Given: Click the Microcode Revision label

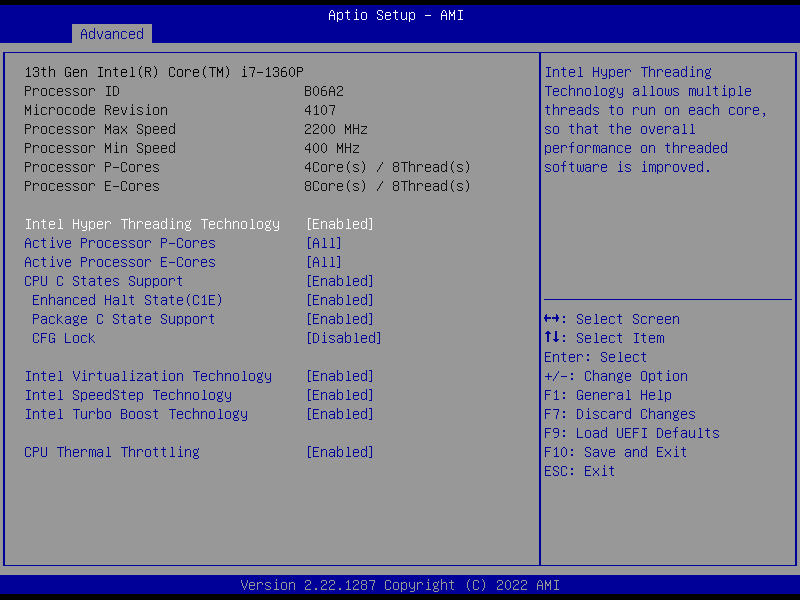Looking at the screenshot, I should click(96, 110).
